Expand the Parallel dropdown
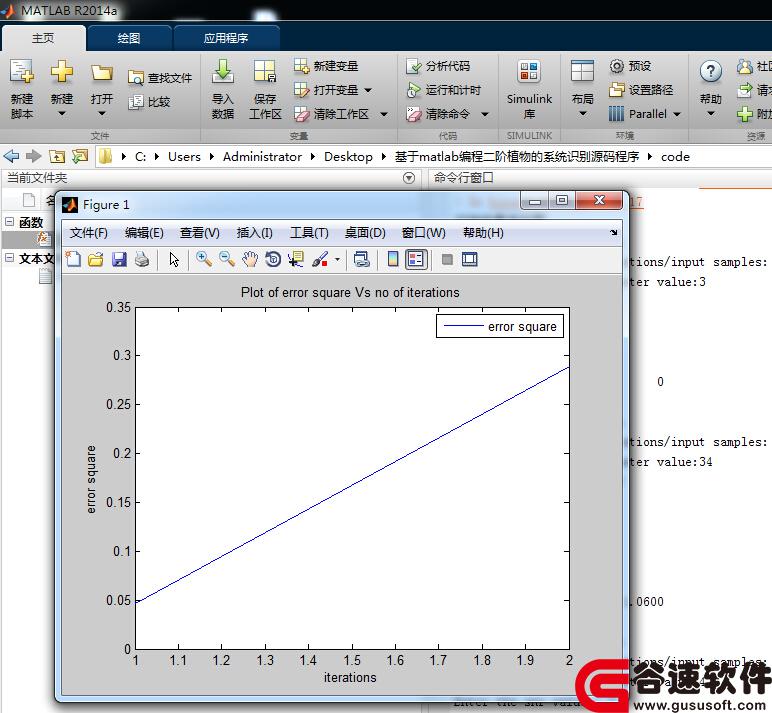The image size is (772, 713). point(677,114)
